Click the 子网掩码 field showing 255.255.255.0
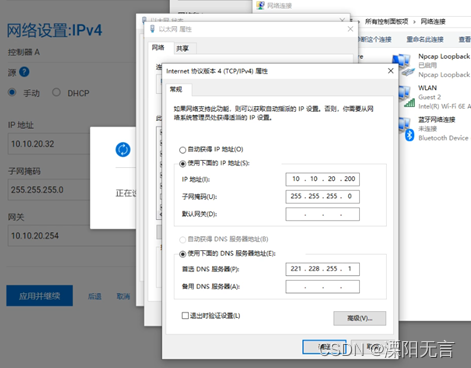 pos(49,190)
